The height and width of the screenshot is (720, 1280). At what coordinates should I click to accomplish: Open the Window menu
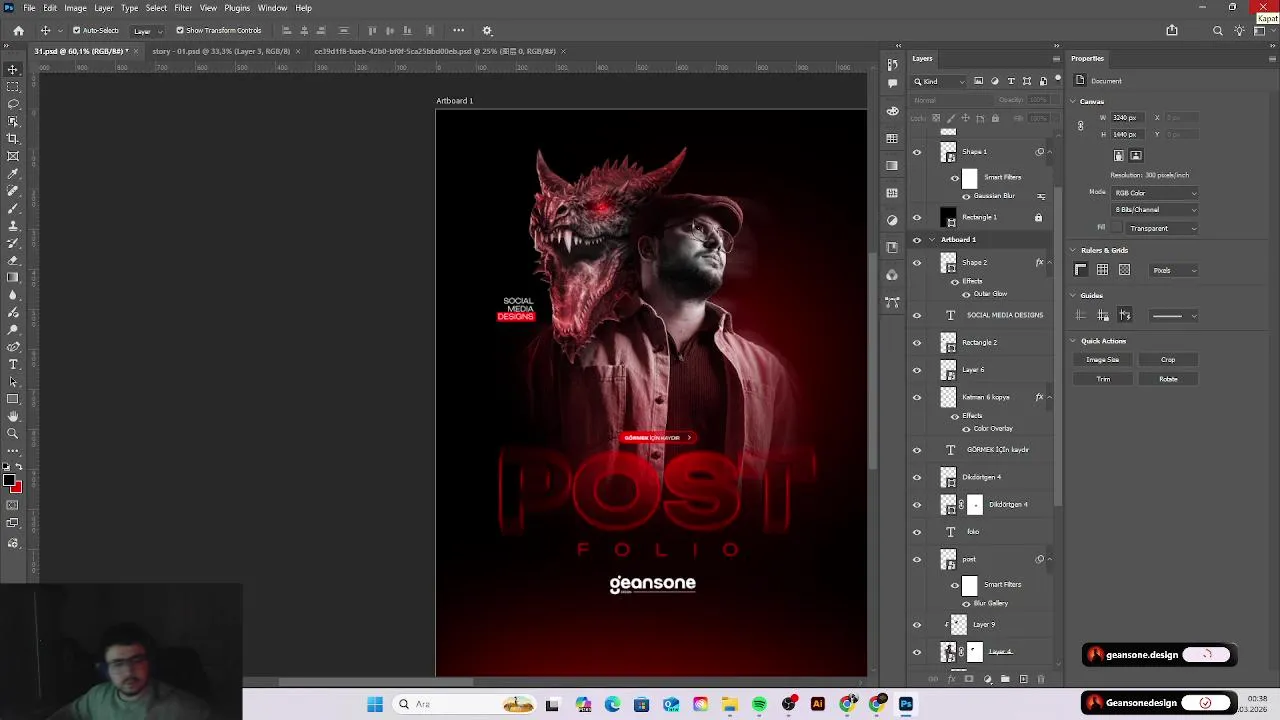coord(272,8)
